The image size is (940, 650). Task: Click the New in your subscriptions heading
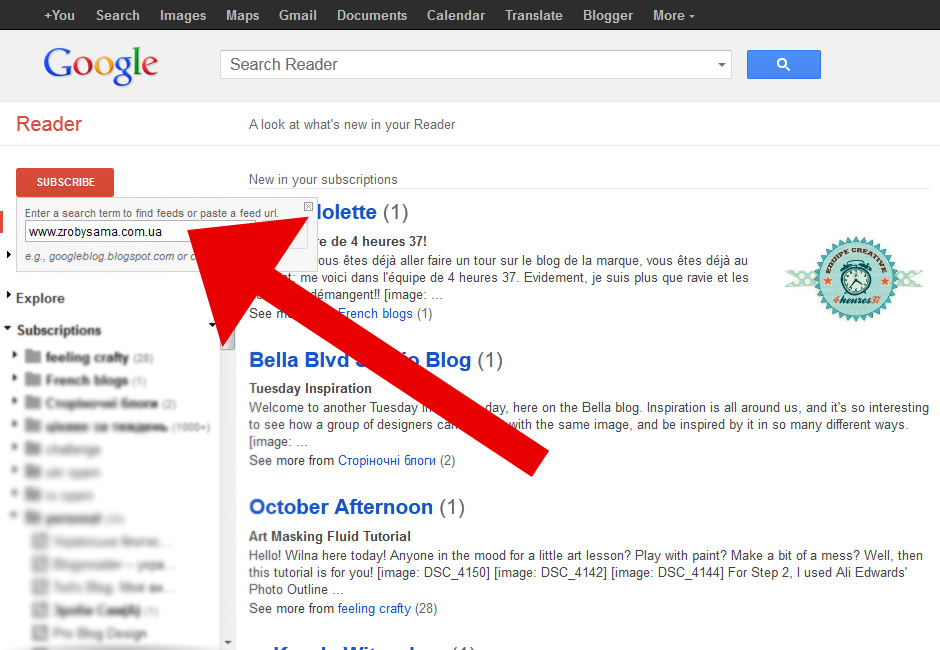click(x=323, y=179)
